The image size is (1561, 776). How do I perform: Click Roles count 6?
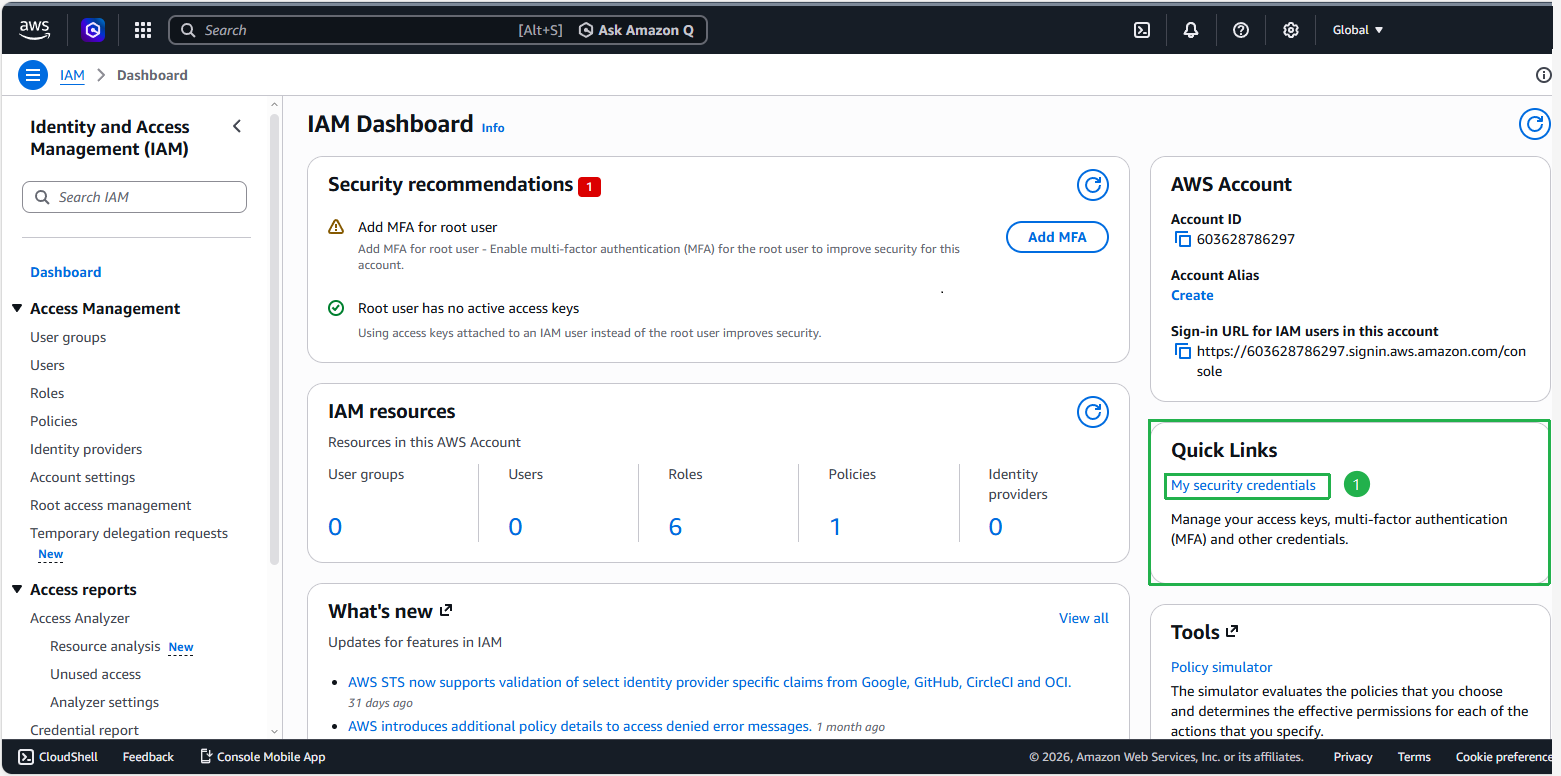(675, 527)
